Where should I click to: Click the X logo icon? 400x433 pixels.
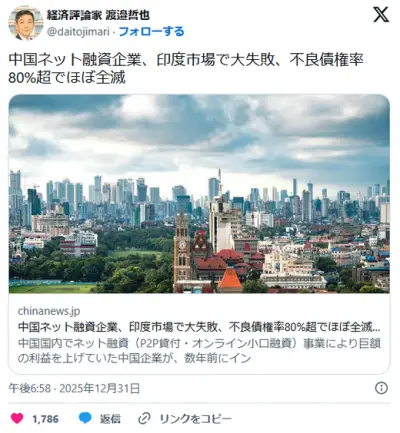pyautogui.click(x=381, y=15)
